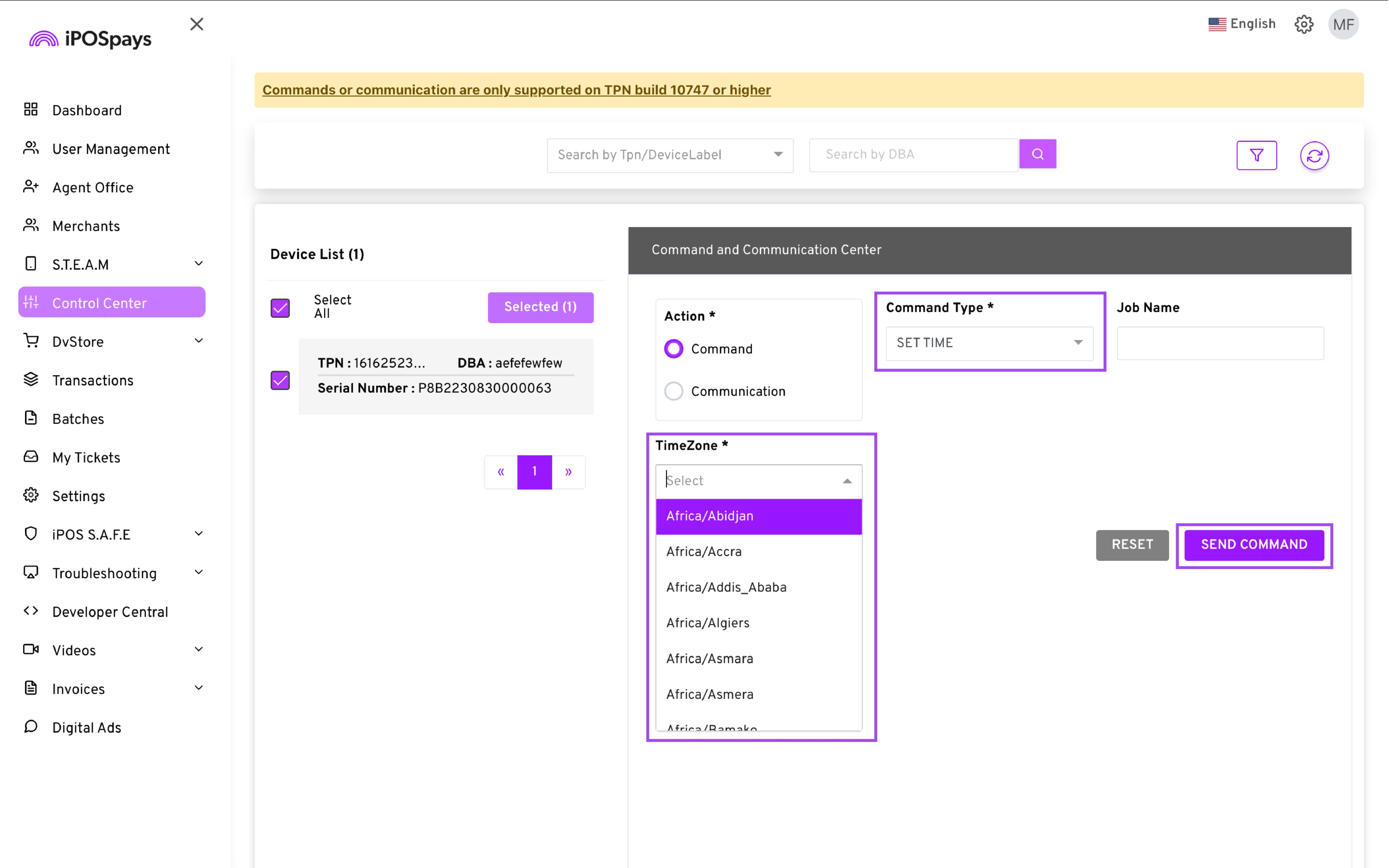Choose Africa/Algiers timezone option

[708, 623]
